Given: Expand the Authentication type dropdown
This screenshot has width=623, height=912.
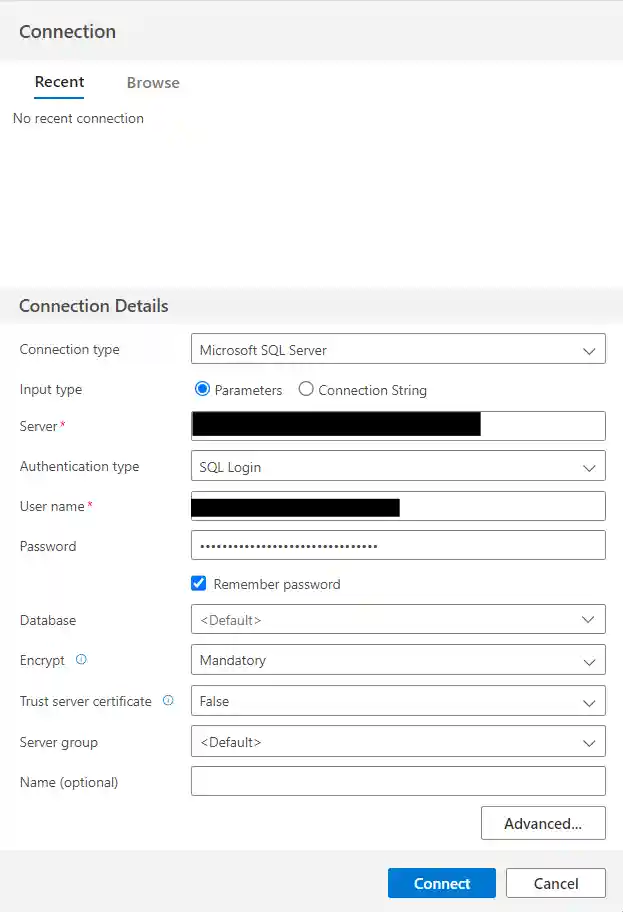Looking at the screenshot, I should (398, 466).
